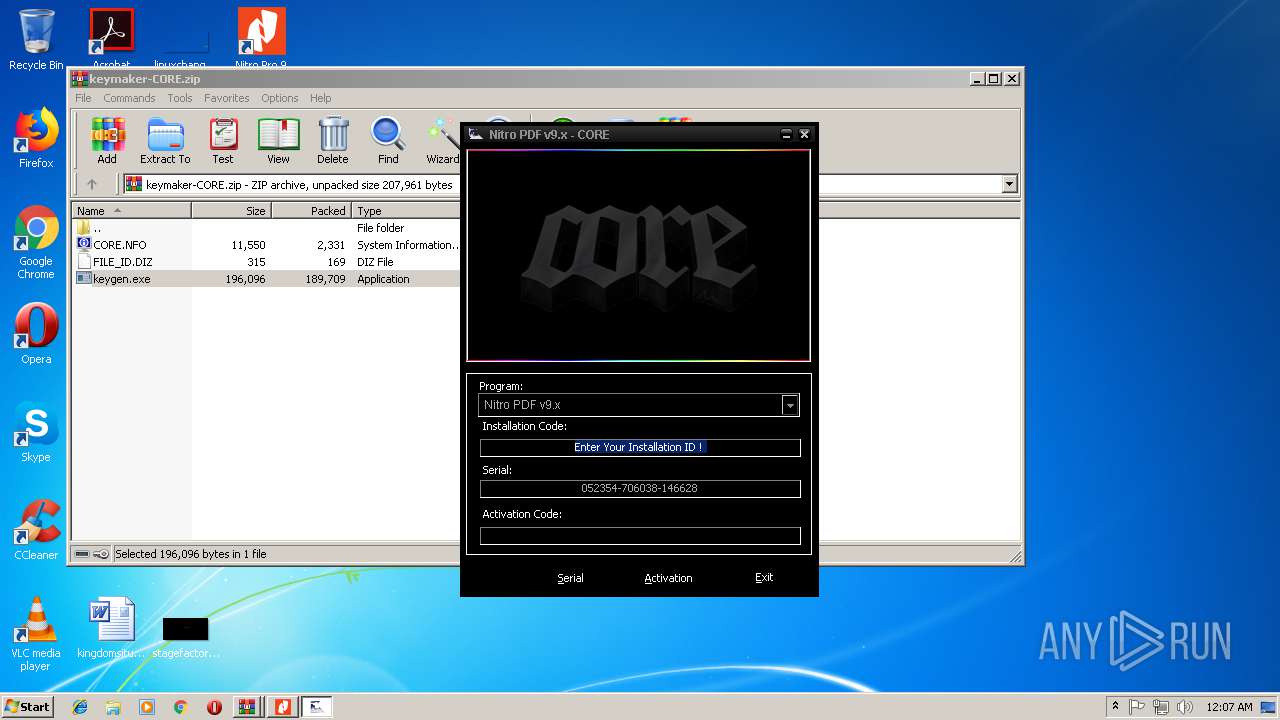
Task: Maximize the WinRAR window
Action: [993, 78]
